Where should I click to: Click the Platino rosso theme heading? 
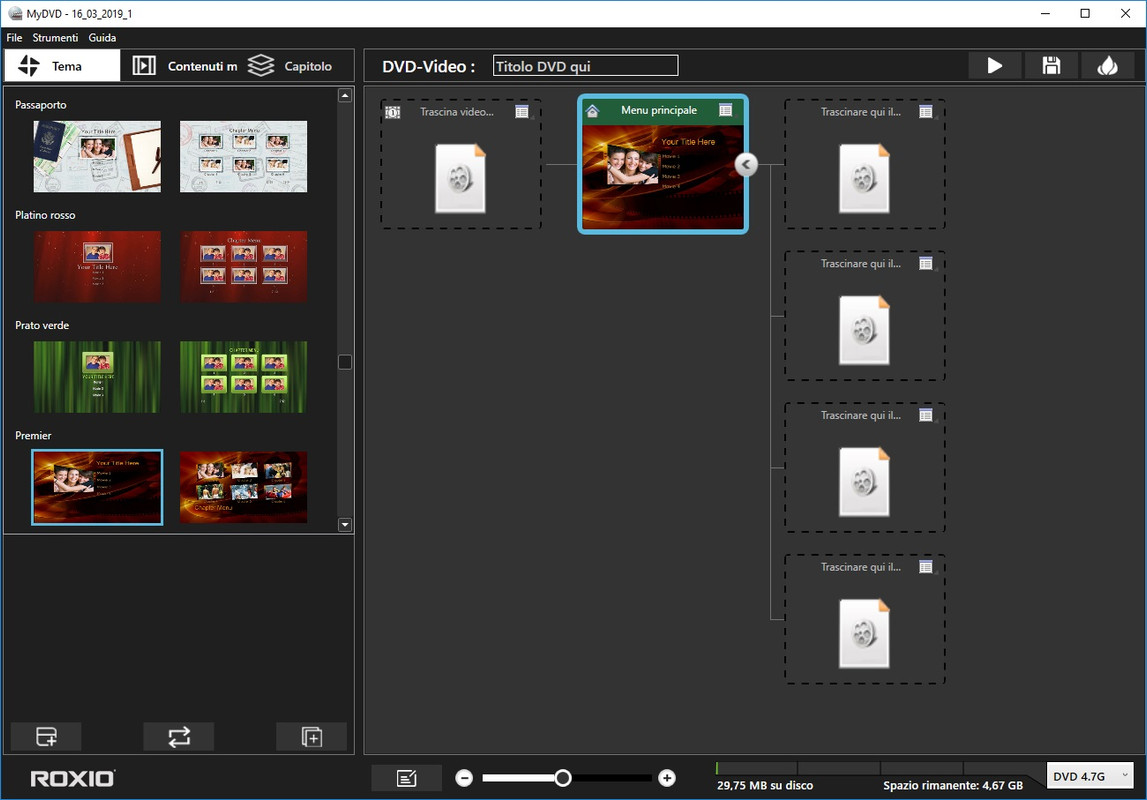tap(45, 215)
